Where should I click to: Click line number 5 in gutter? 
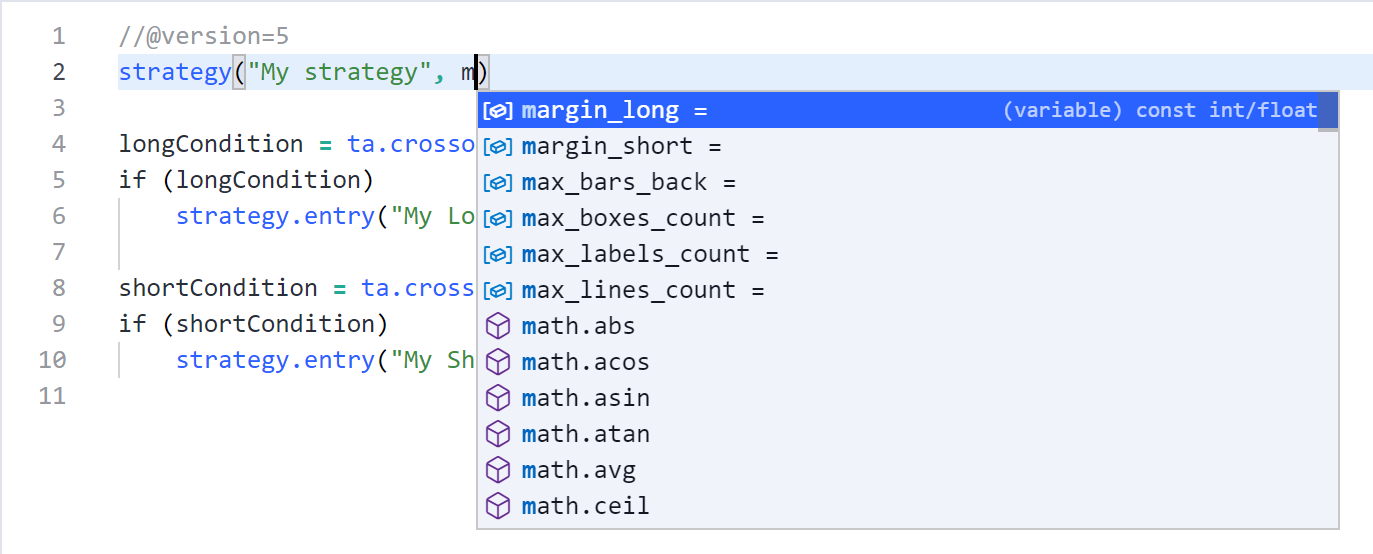click(x=58, y=181)
